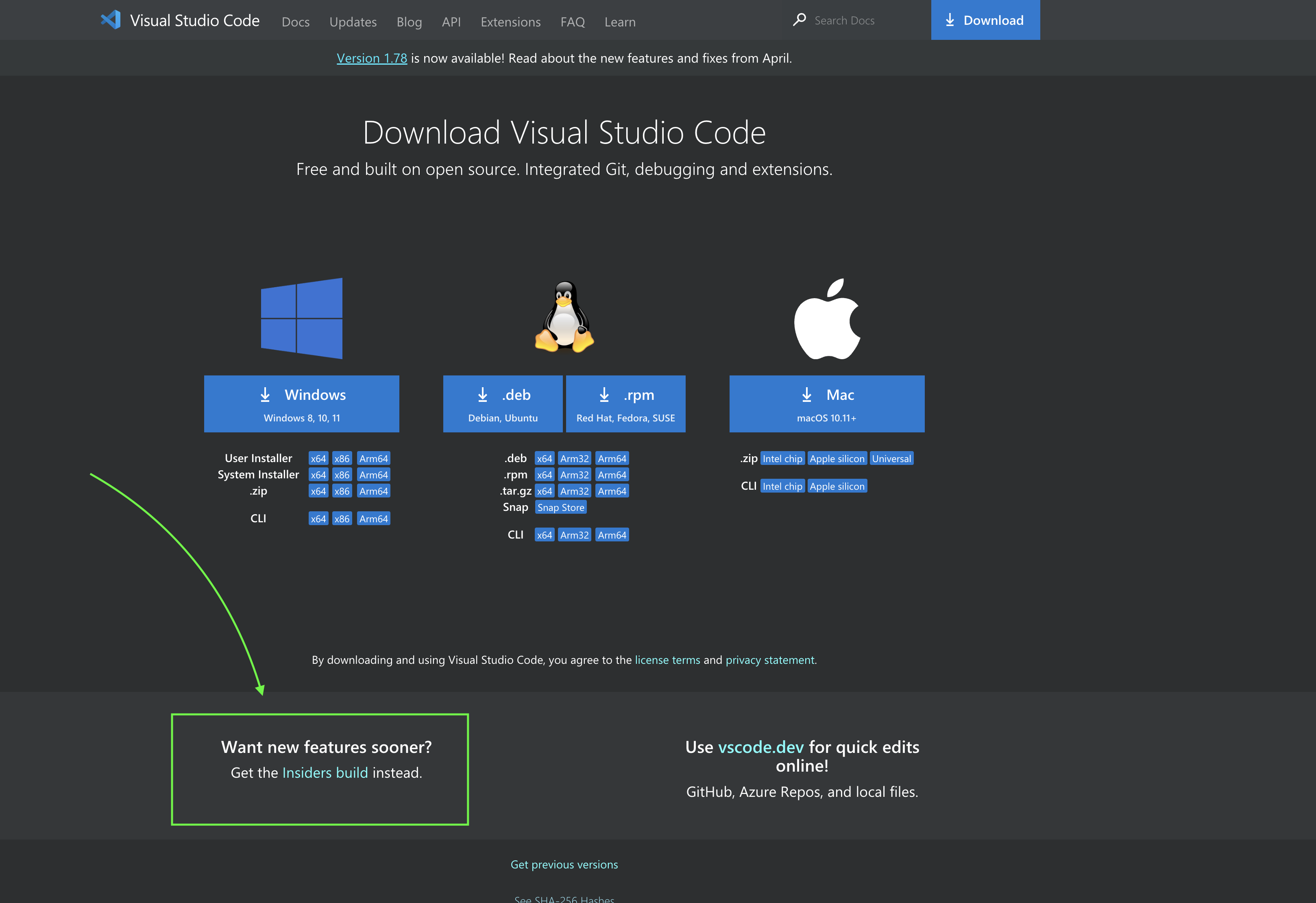
Task: Visit vscode.dev for quick edits
Action: click(x=761, y=747)
